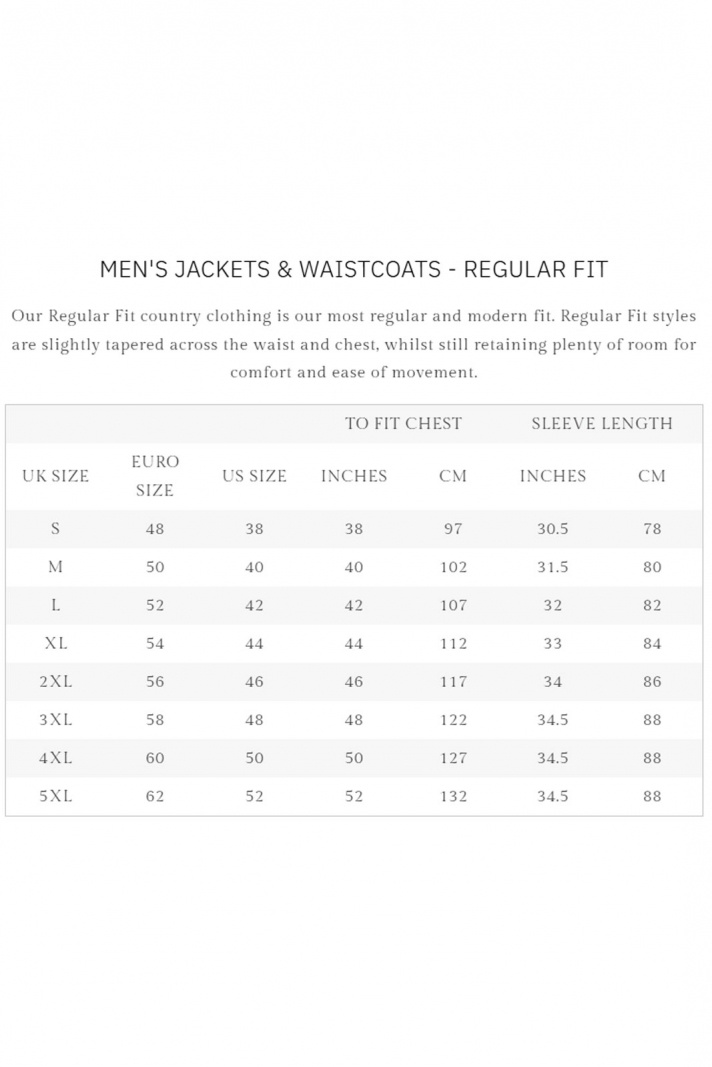Click Euro size 54 cell
The image size is (712, 1067).
click(155, 643)
